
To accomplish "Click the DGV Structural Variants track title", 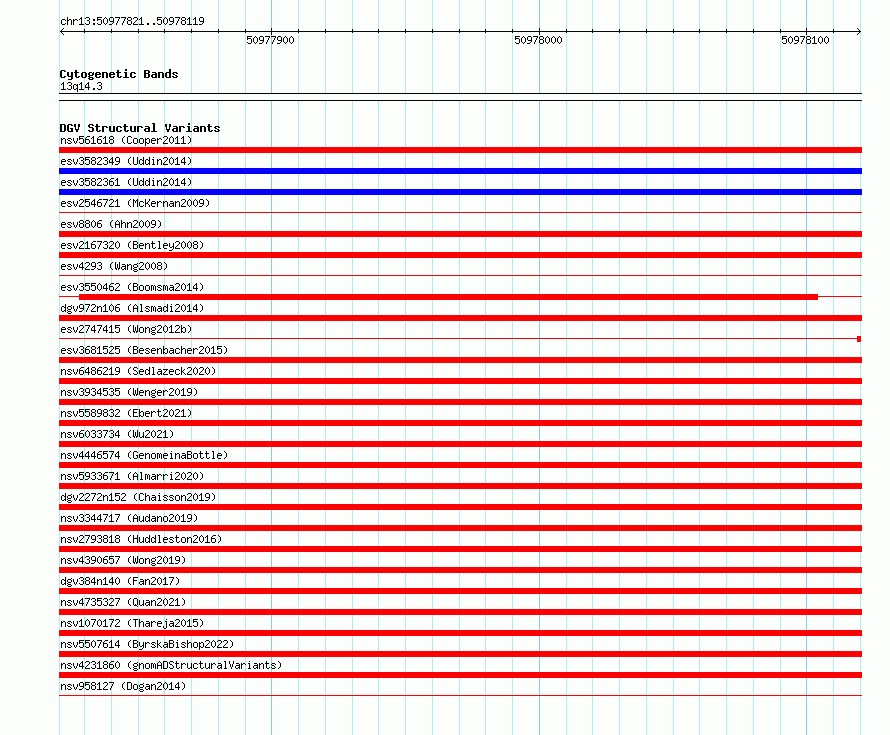I will click(x=140, y=128).
